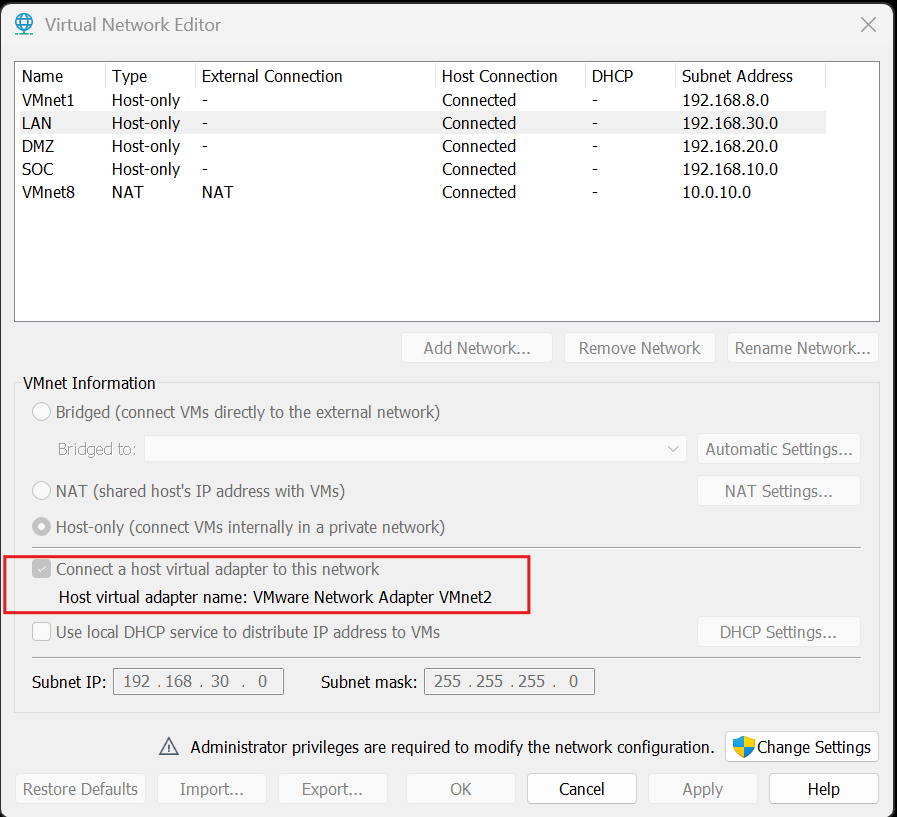Image resolution: width=897 pixels, height=817 pixels.
Task: Click the warning triangle icon
Action: (x=170, y=747)
